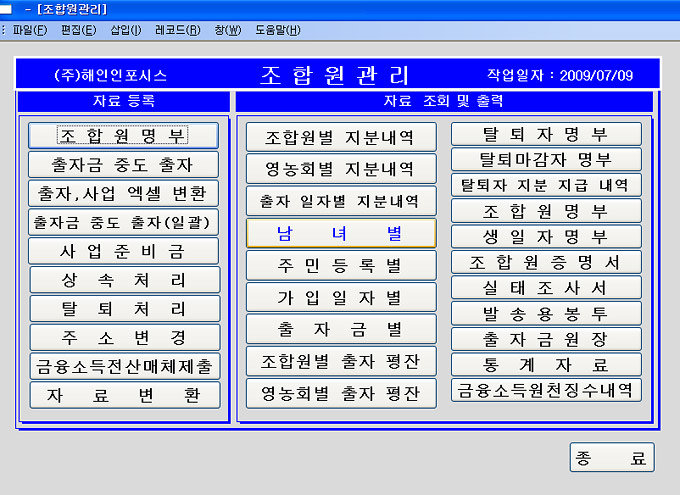
Task: Open the 탈퇴자명부 button
Action: [546, 134]
